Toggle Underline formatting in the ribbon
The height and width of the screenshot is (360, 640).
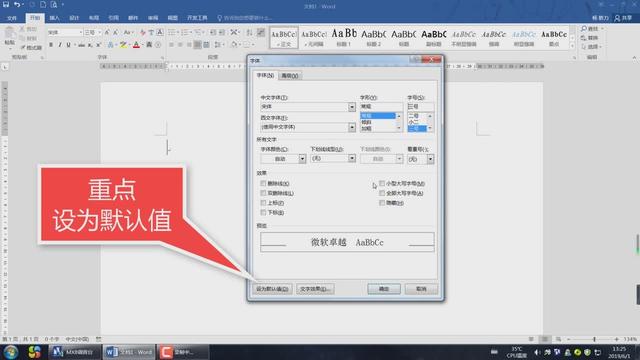pyautogui.click(x=68, y=45)
